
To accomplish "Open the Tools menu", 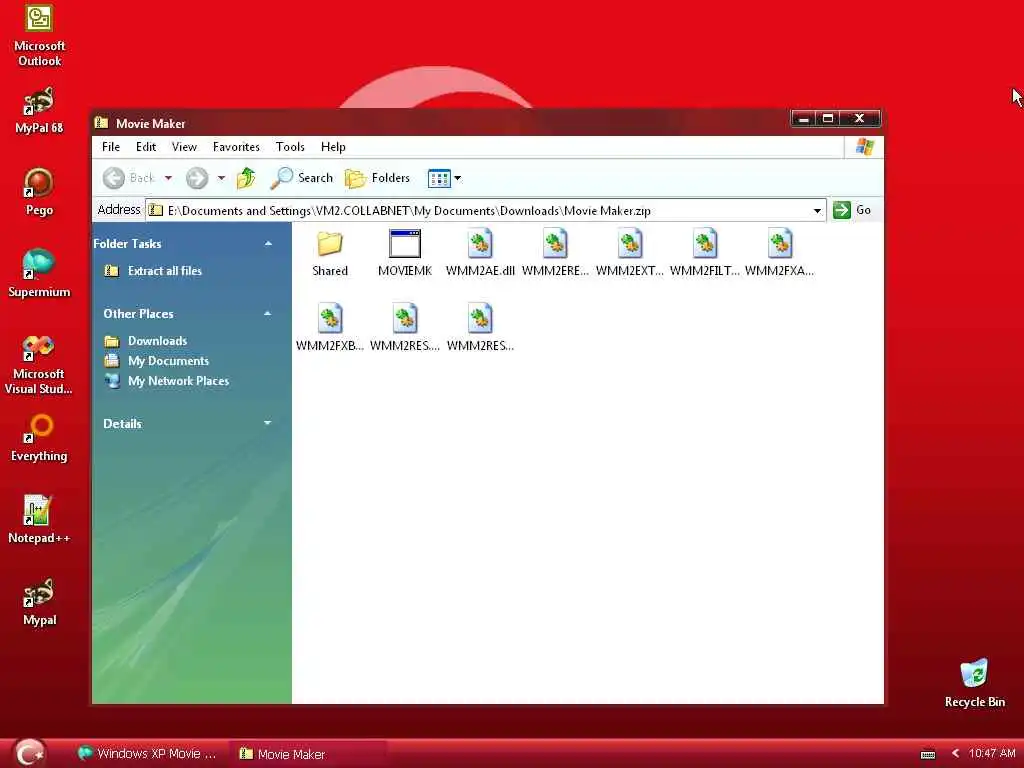I will point(290,147).
